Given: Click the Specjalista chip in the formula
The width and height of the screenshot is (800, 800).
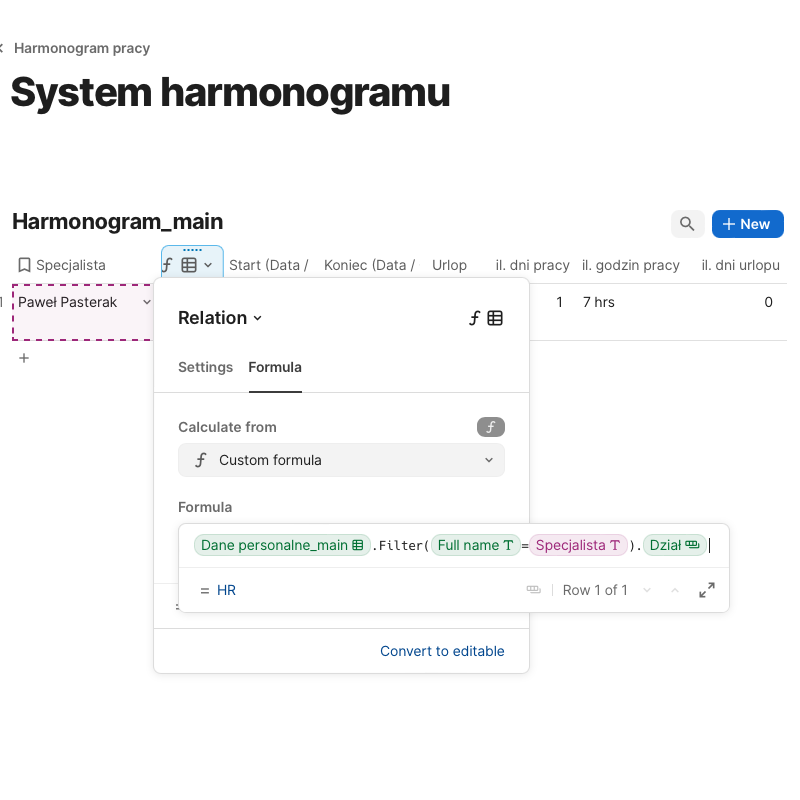Looking at the screenshot, I should pyautogui.click(x=577, y=545).
